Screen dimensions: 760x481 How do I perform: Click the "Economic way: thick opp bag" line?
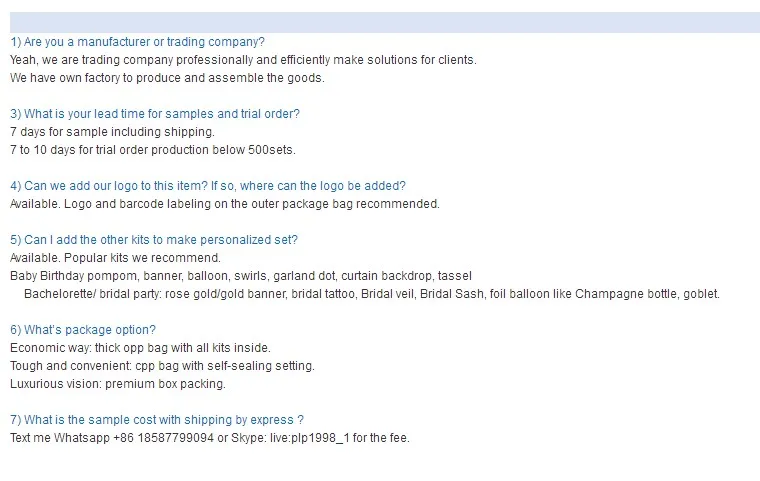click(140, 348)
